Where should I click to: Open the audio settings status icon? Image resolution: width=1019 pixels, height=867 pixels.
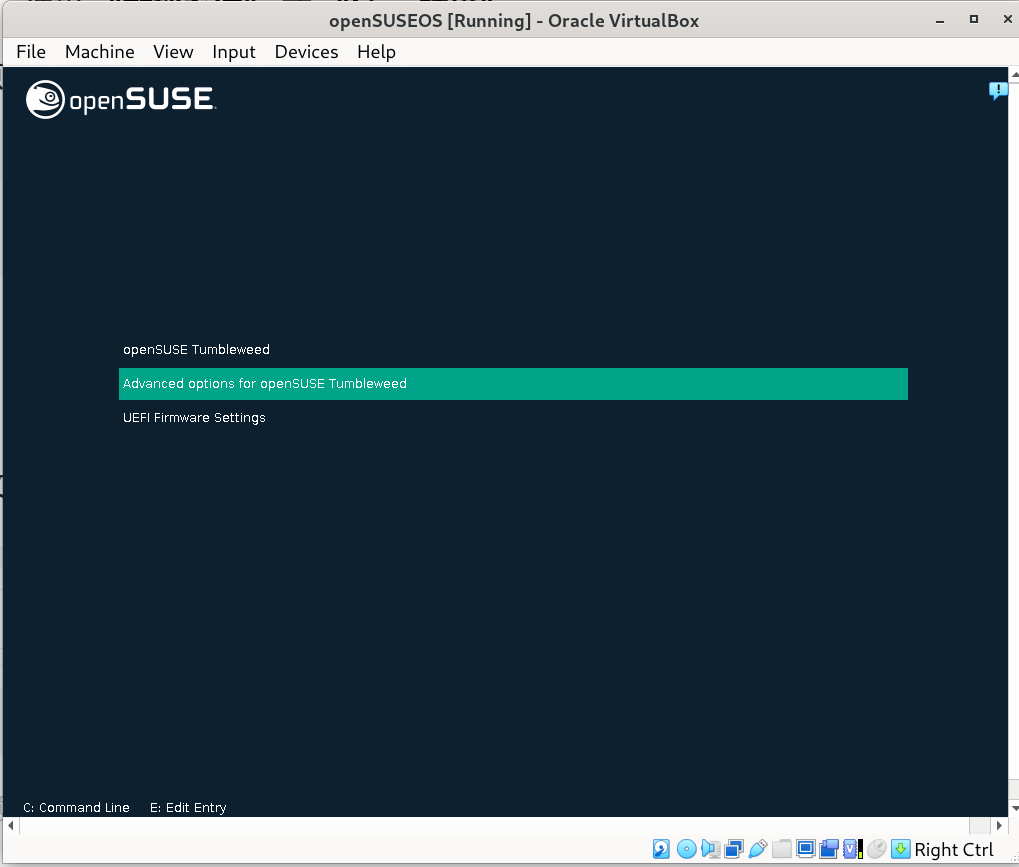pos(710,849)
